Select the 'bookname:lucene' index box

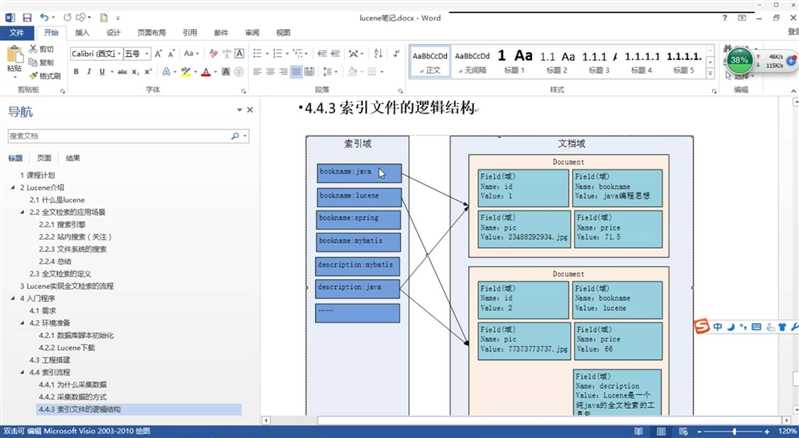[359, 197]
